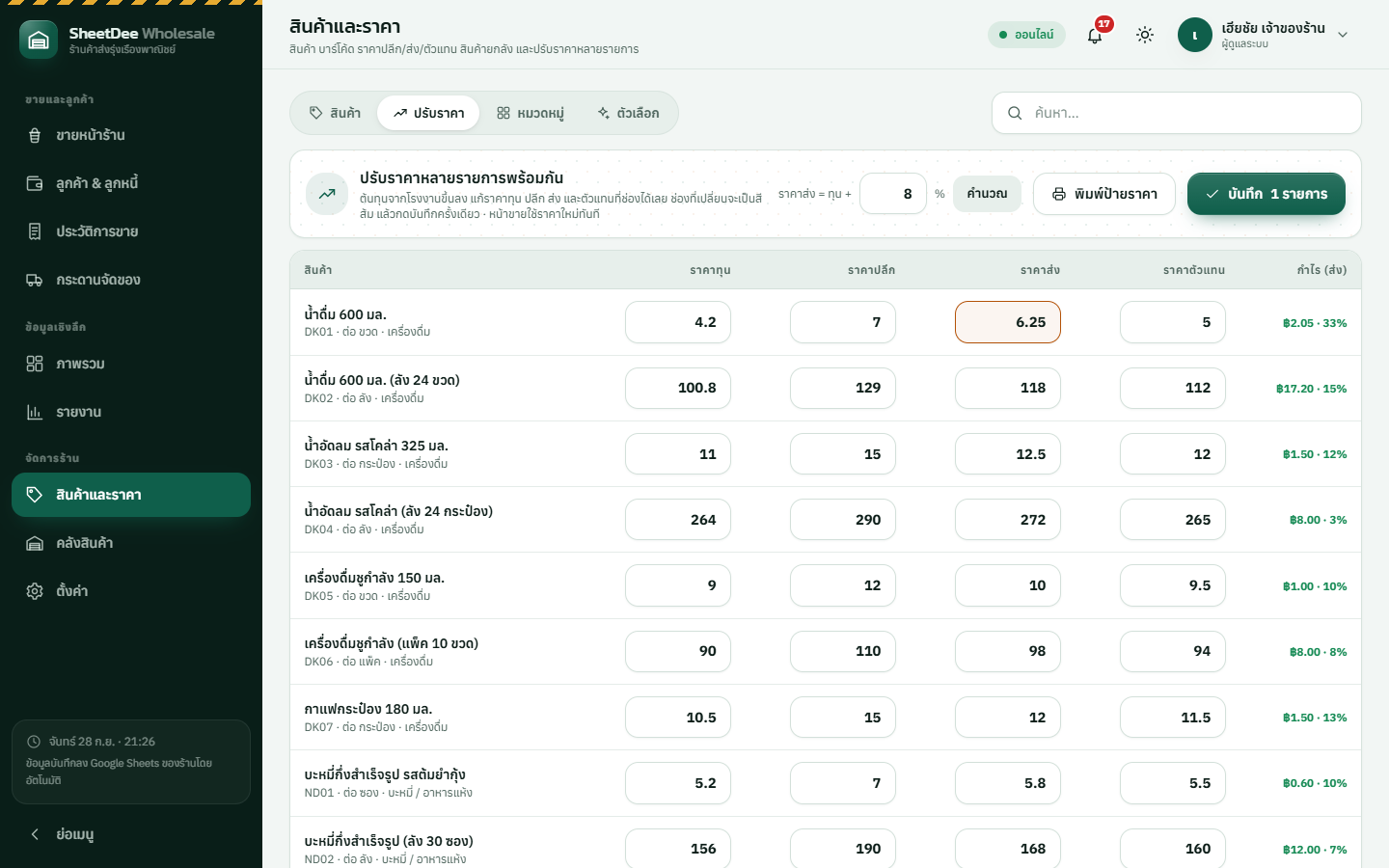Edit cost price 4.2 for DK01

tap(678, 322)
